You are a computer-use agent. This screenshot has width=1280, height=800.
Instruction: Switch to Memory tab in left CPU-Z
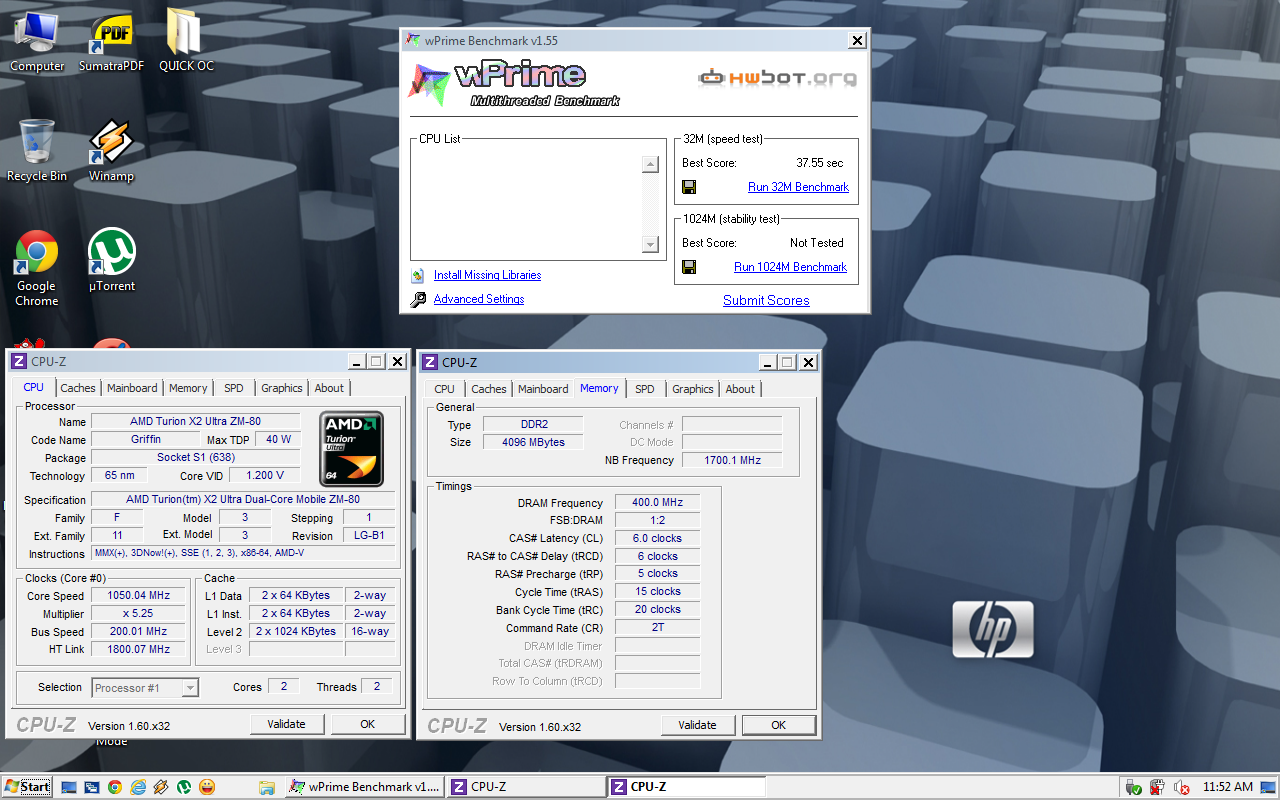pos(188,388)
